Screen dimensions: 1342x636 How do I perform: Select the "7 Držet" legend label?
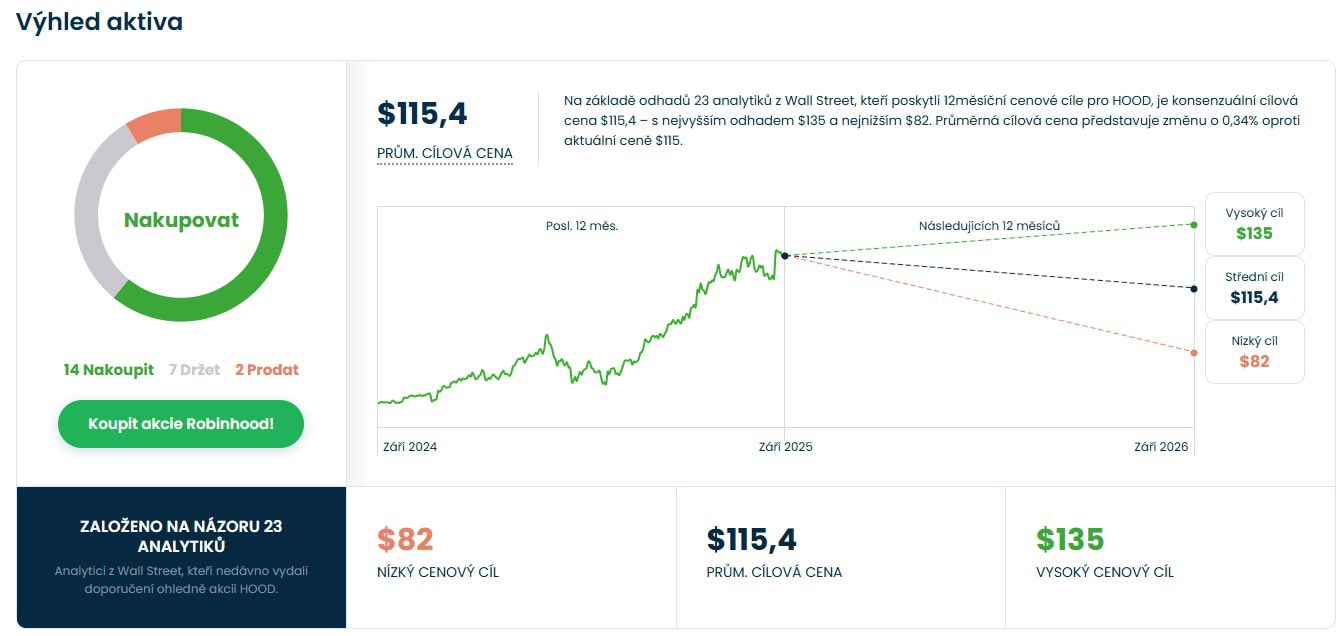pyautogui.click(x=194, y=370)
